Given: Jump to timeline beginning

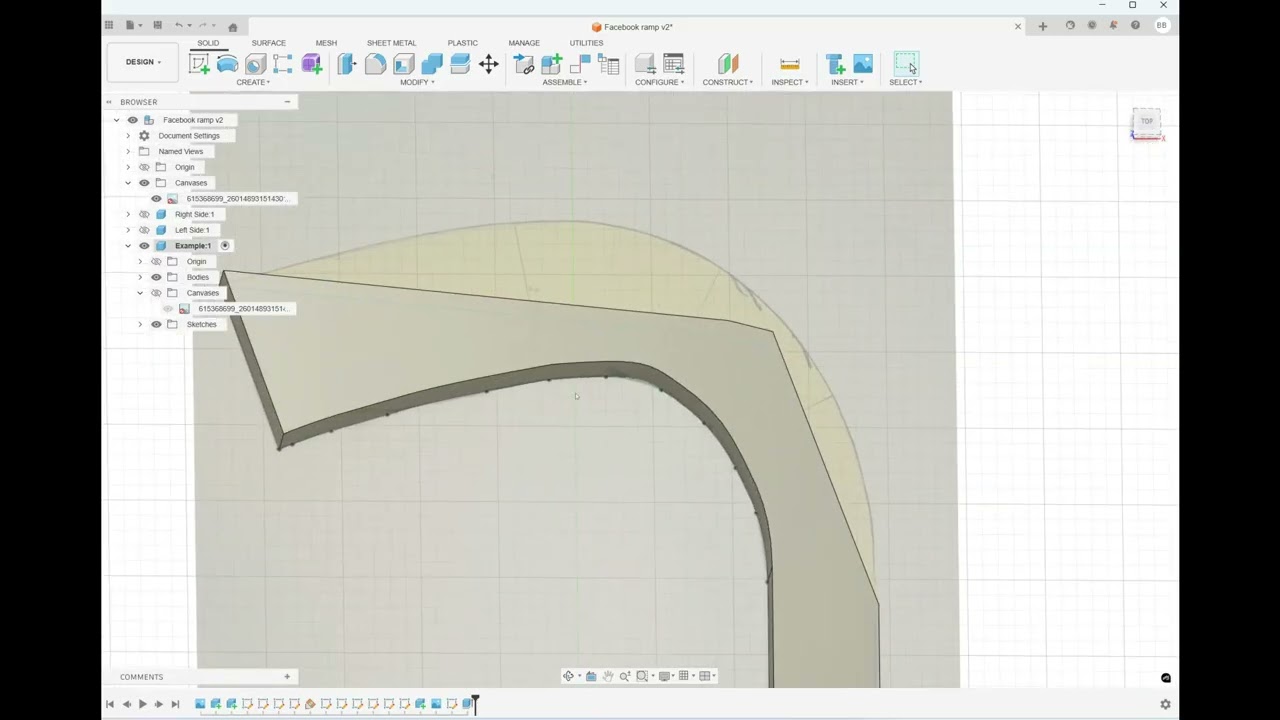Looking at the screenshot, I should pos(110,704).
